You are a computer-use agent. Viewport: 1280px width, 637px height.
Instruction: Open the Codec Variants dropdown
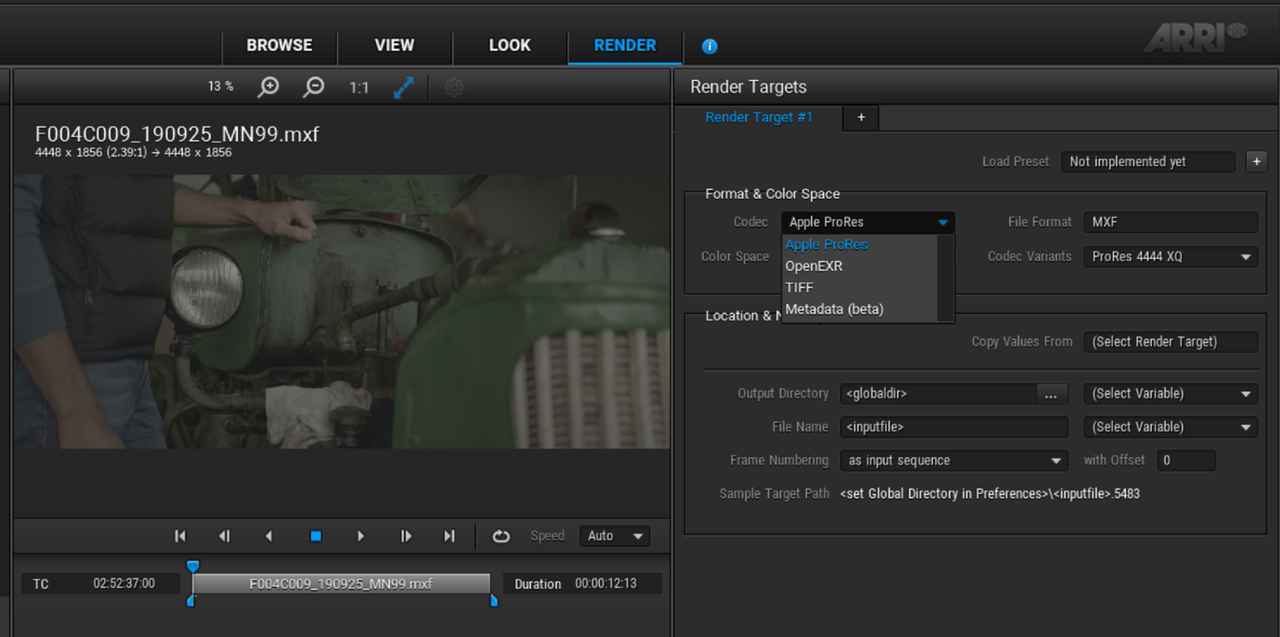(1171, 257)
